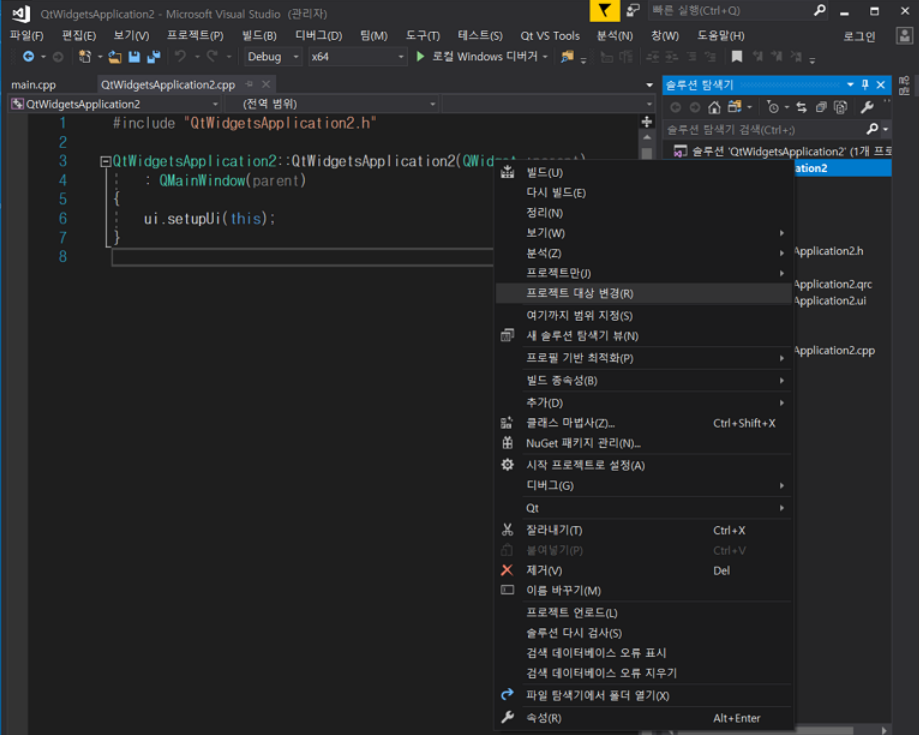This screenshot has width=919, height=735.
Task: Click the pending changes filter clock icon
Action: pyautogui.click(x=773, y=107)
